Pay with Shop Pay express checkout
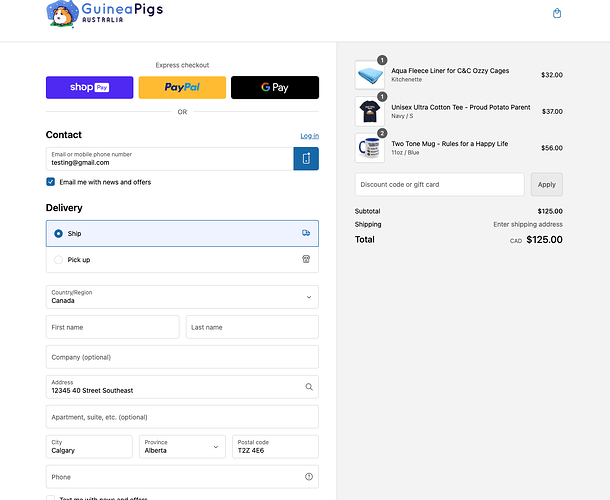This screenshot has height=500, width=610. click(x=89, y=87)
